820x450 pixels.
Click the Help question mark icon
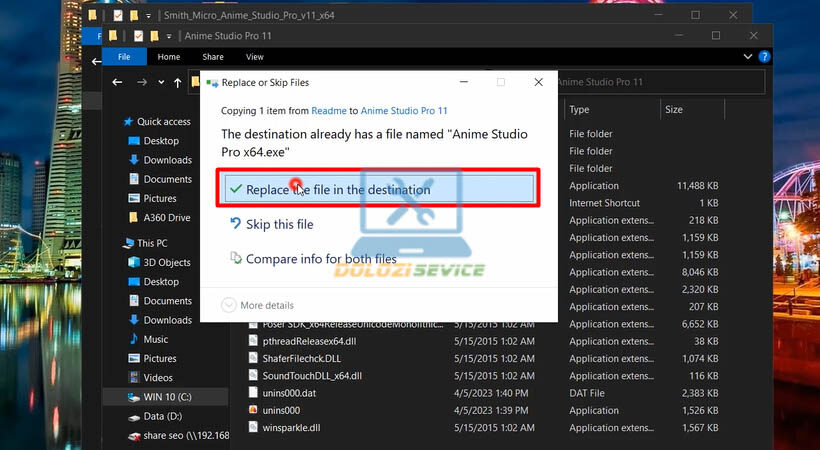pos(764,57)
